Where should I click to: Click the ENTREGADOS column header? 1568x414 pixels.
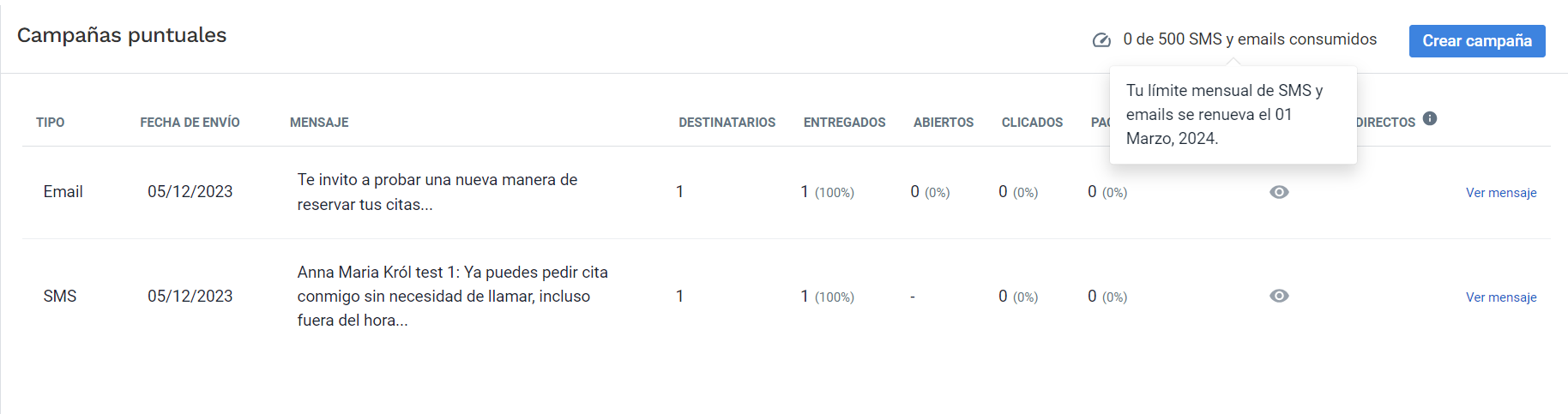coord(844,123)
